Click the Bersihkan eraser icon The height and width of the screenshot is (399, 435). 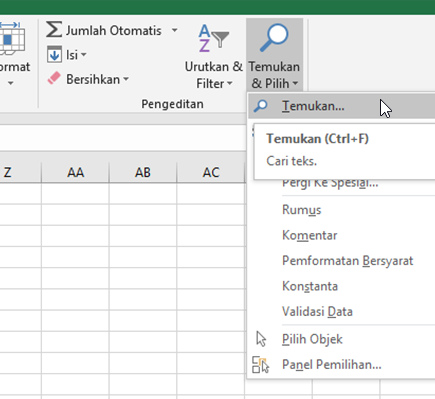pyautogui.click(x=54, y=79)
